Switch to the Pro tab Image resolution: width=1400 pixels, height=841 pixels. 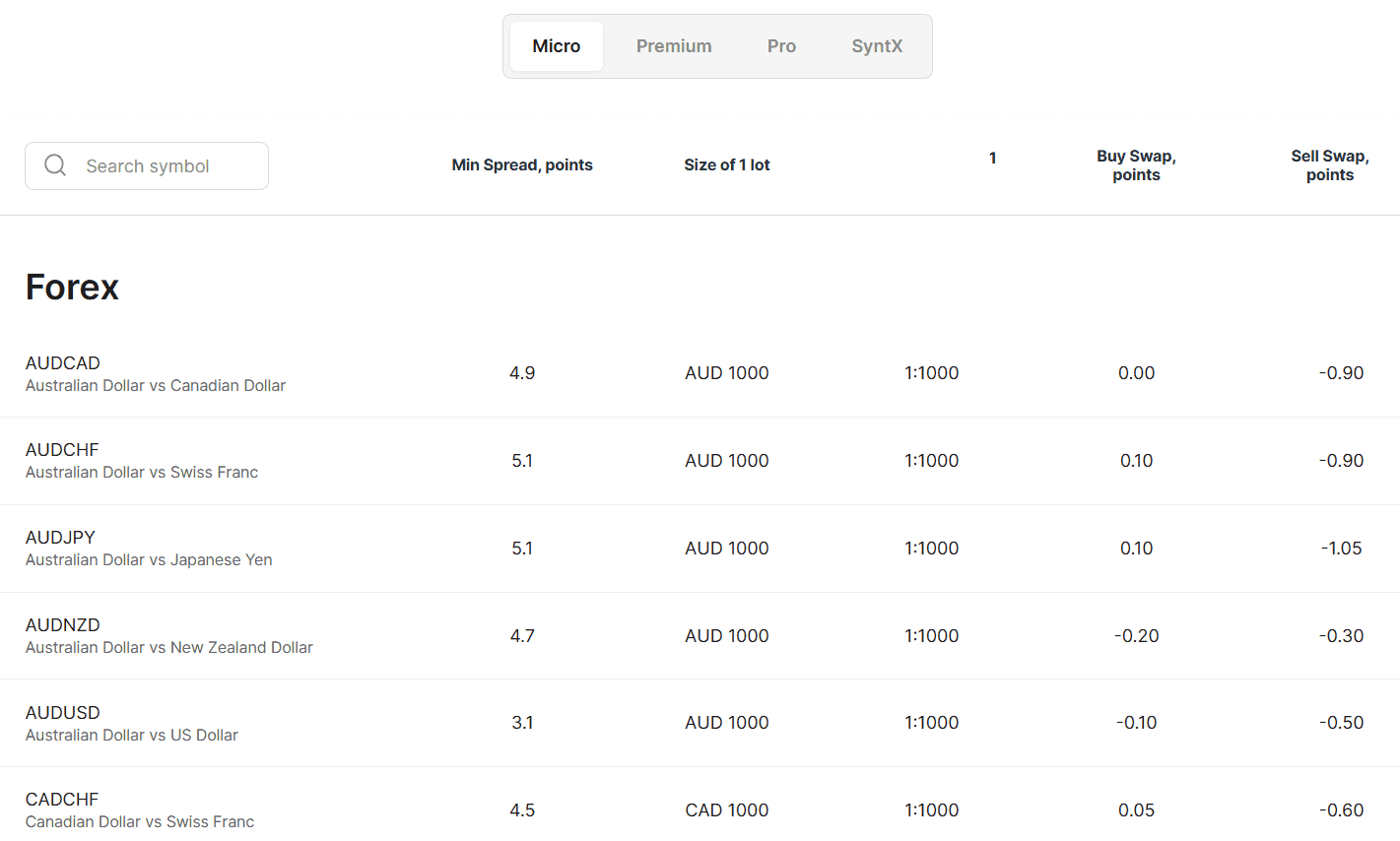tap(780, 45)
